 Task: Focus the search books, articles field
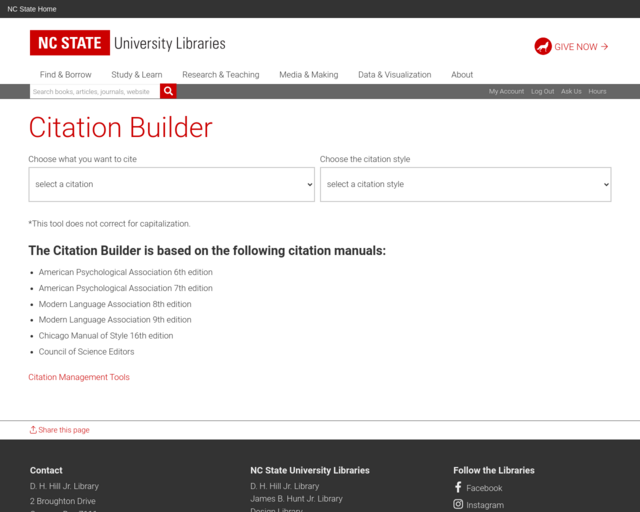coord(95,91)
